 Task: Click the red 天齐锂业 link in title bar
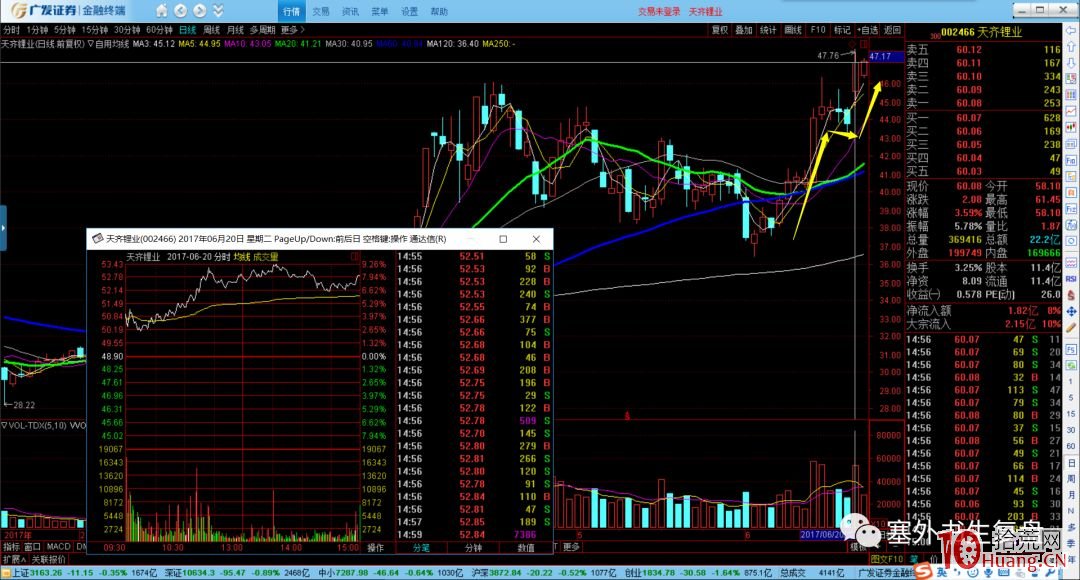click(705, 12)
